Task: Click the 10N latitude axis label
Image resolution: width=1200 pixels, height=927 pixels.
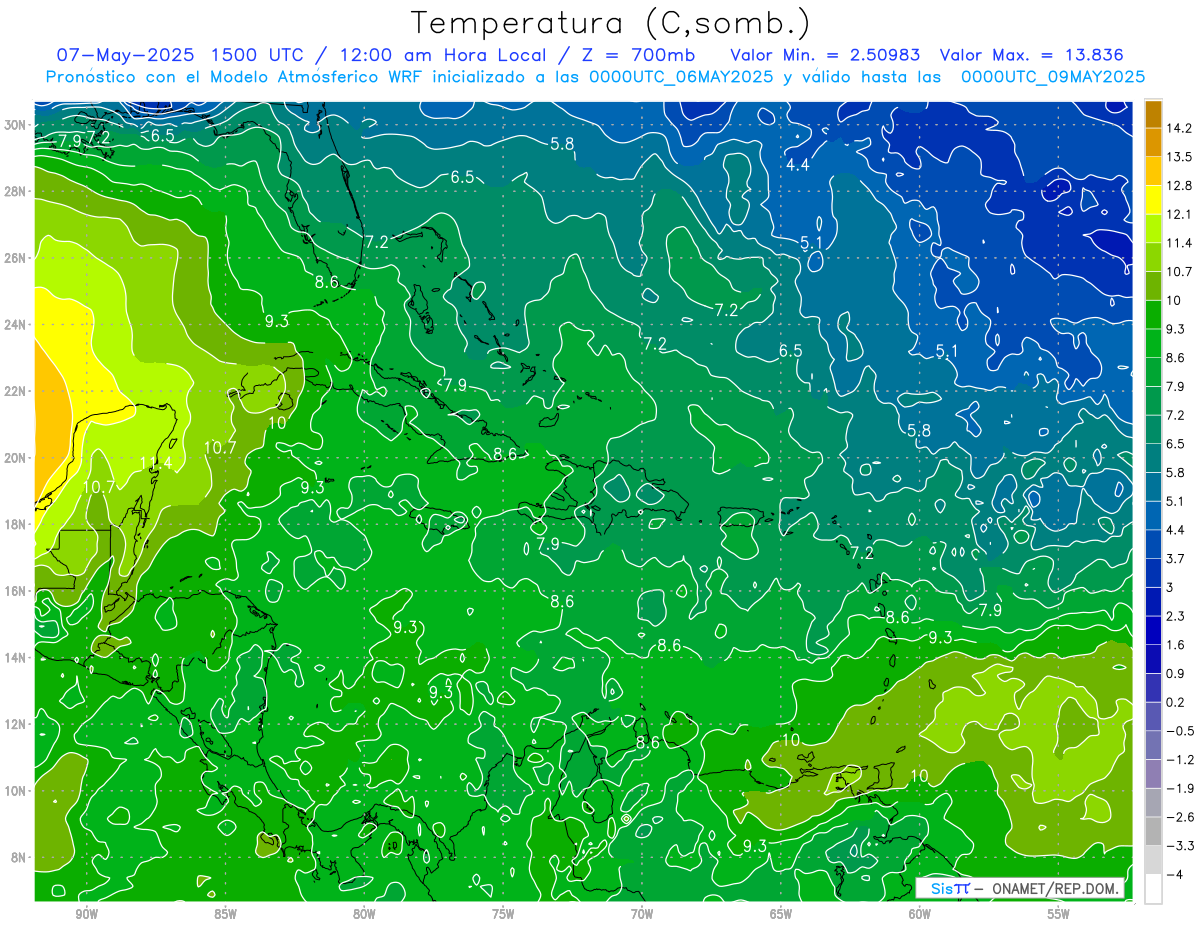Action: tap(16, 790)
